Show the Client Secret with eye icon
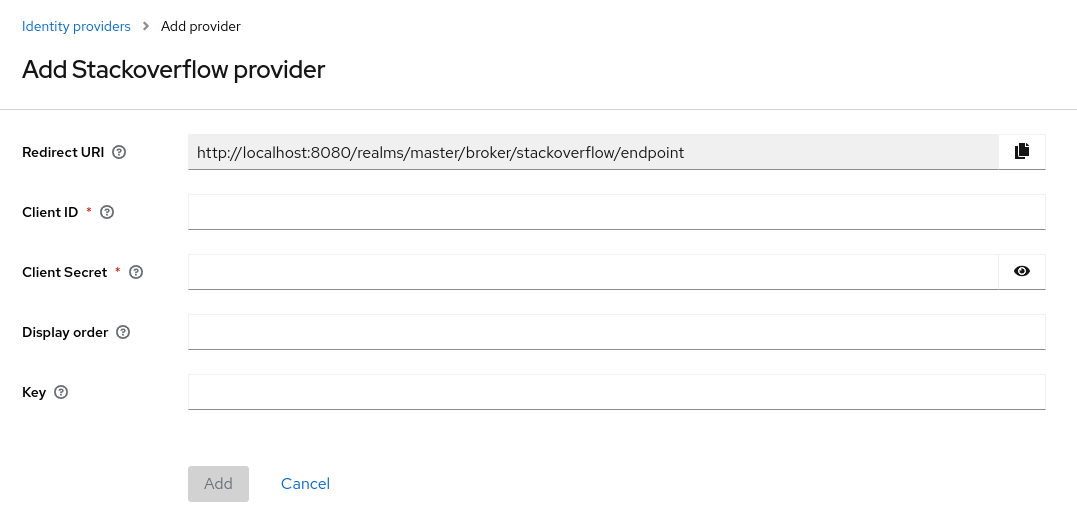 coord(1021,271)
